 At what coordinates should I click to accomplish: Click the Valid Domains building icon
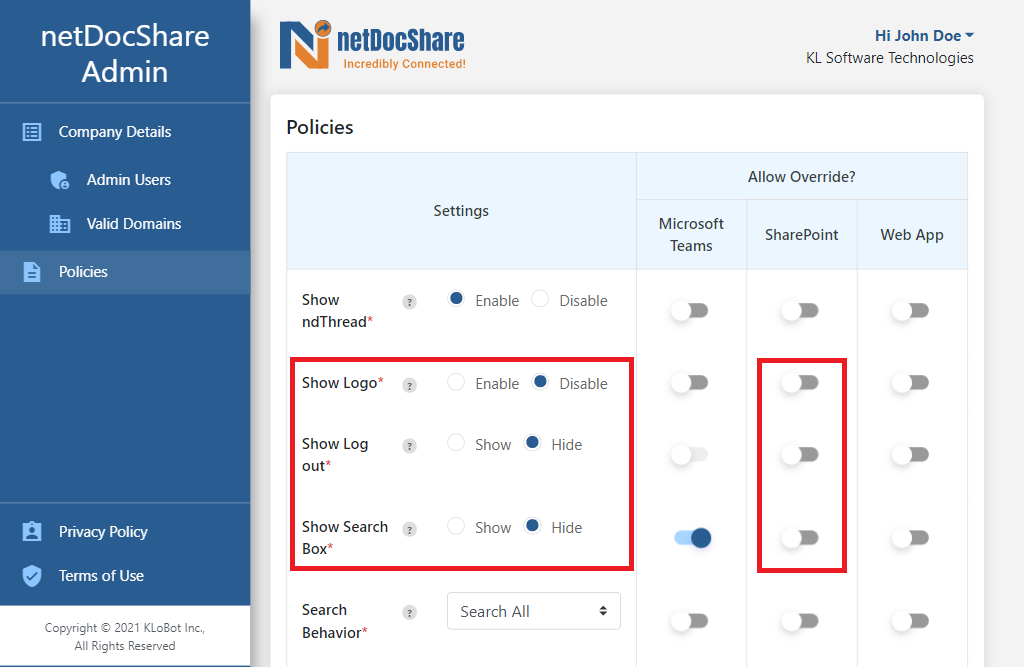[59, 224]
